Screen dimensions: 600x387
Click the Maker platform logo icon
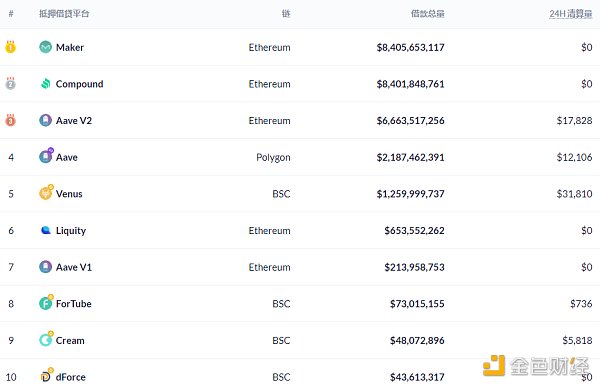[x=46, y=47]
